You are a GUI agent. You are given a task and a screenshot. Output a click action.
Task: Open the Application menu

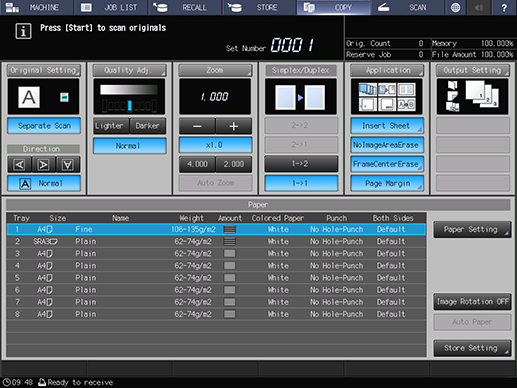click(387, 70)
